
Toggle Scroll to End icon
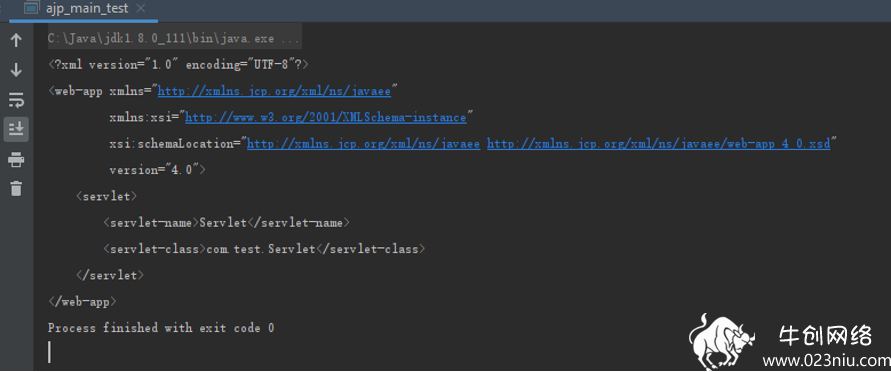pyautogui.click(x=16, y=130)
